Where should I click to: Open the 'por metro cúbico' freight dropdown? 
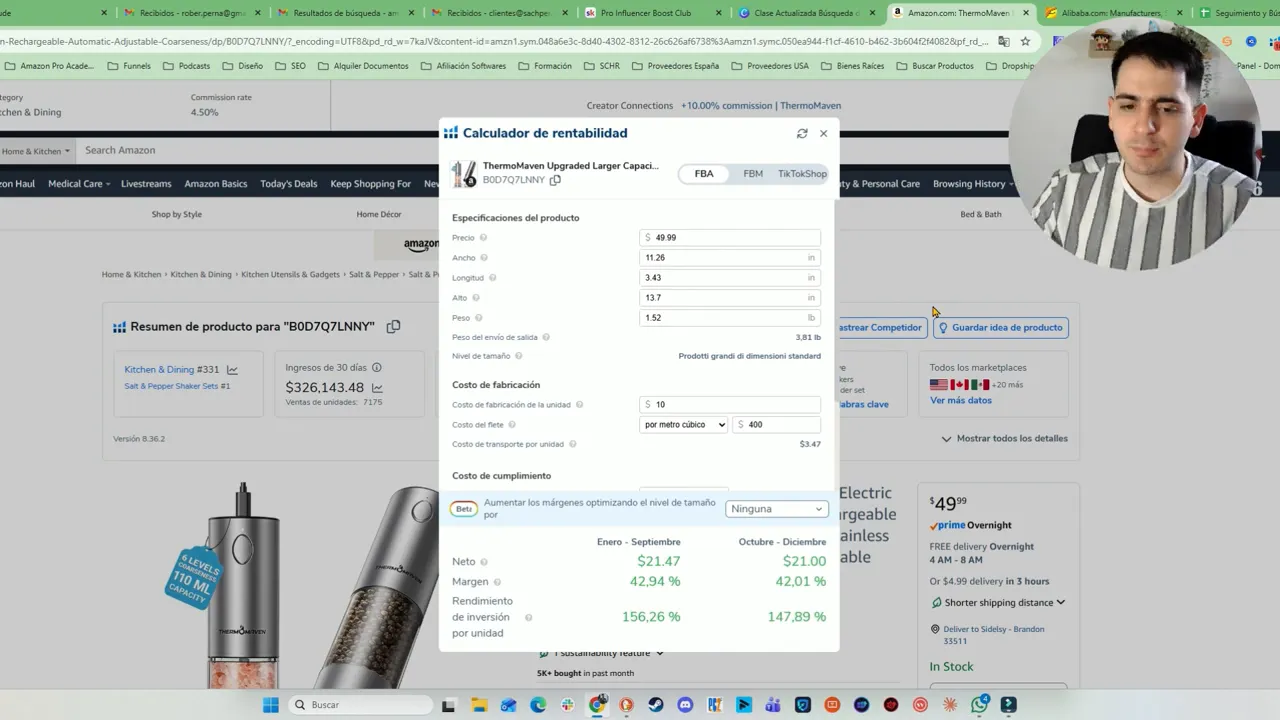pyautogui.click(x=683, y=425)
